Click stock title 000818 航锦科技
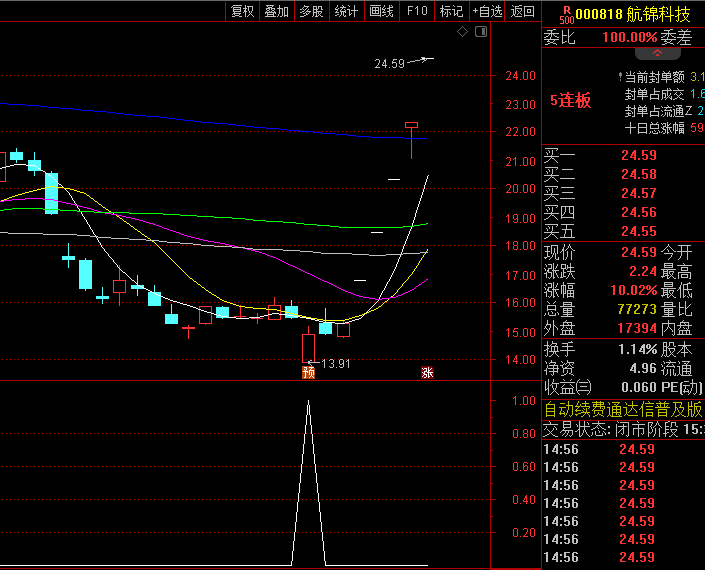Screen dimensions: 705x570 (633, 14)
